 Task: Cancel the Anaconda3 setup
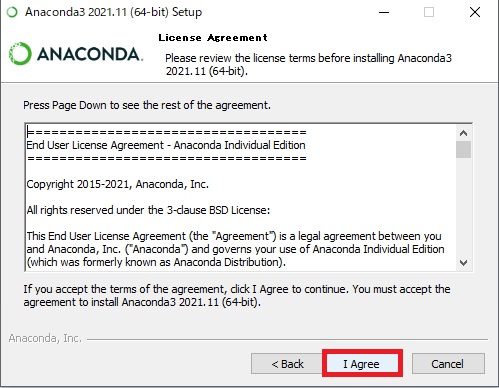448,364
